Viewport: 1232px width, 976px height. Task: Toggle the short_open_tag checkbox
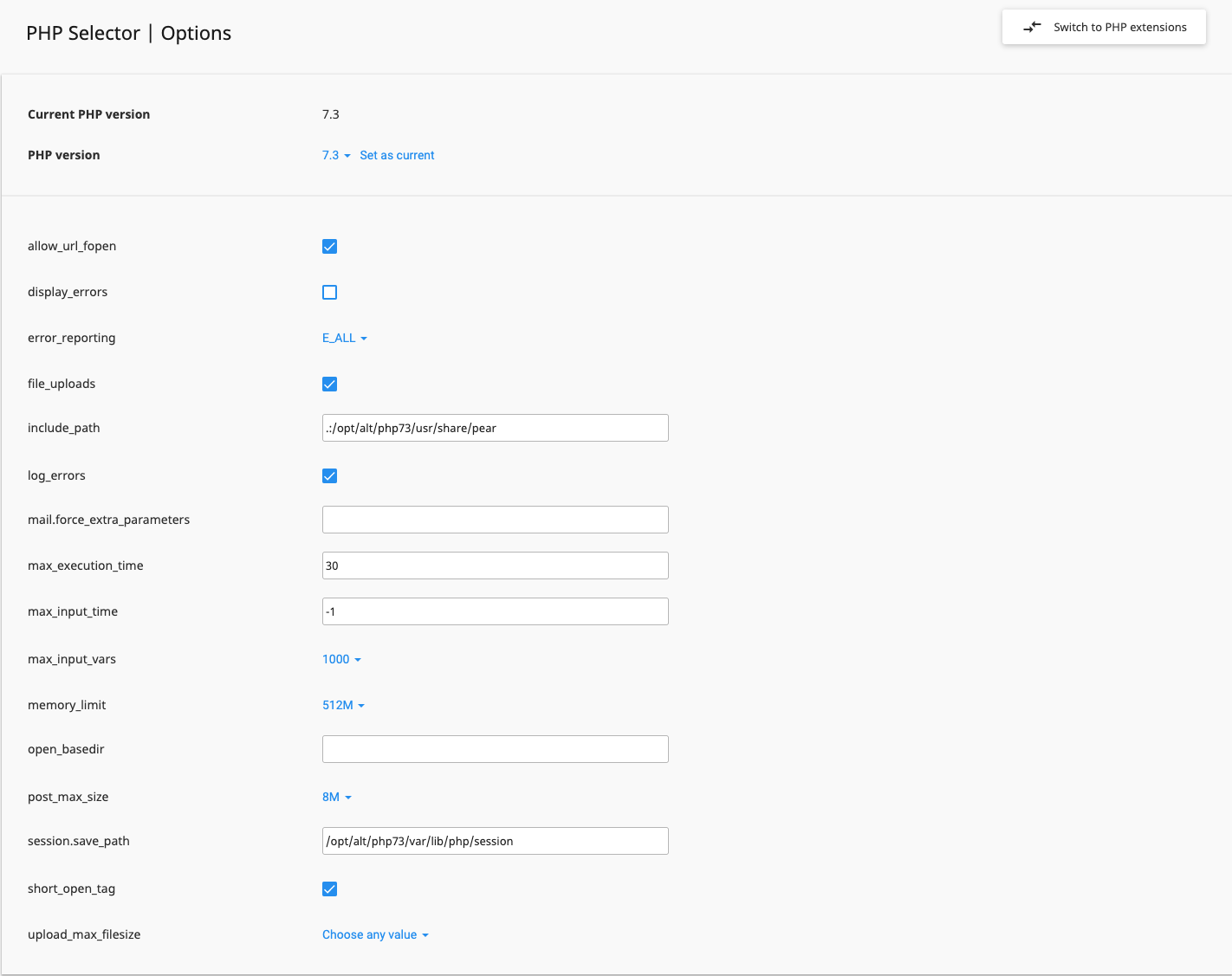(329, 889)
